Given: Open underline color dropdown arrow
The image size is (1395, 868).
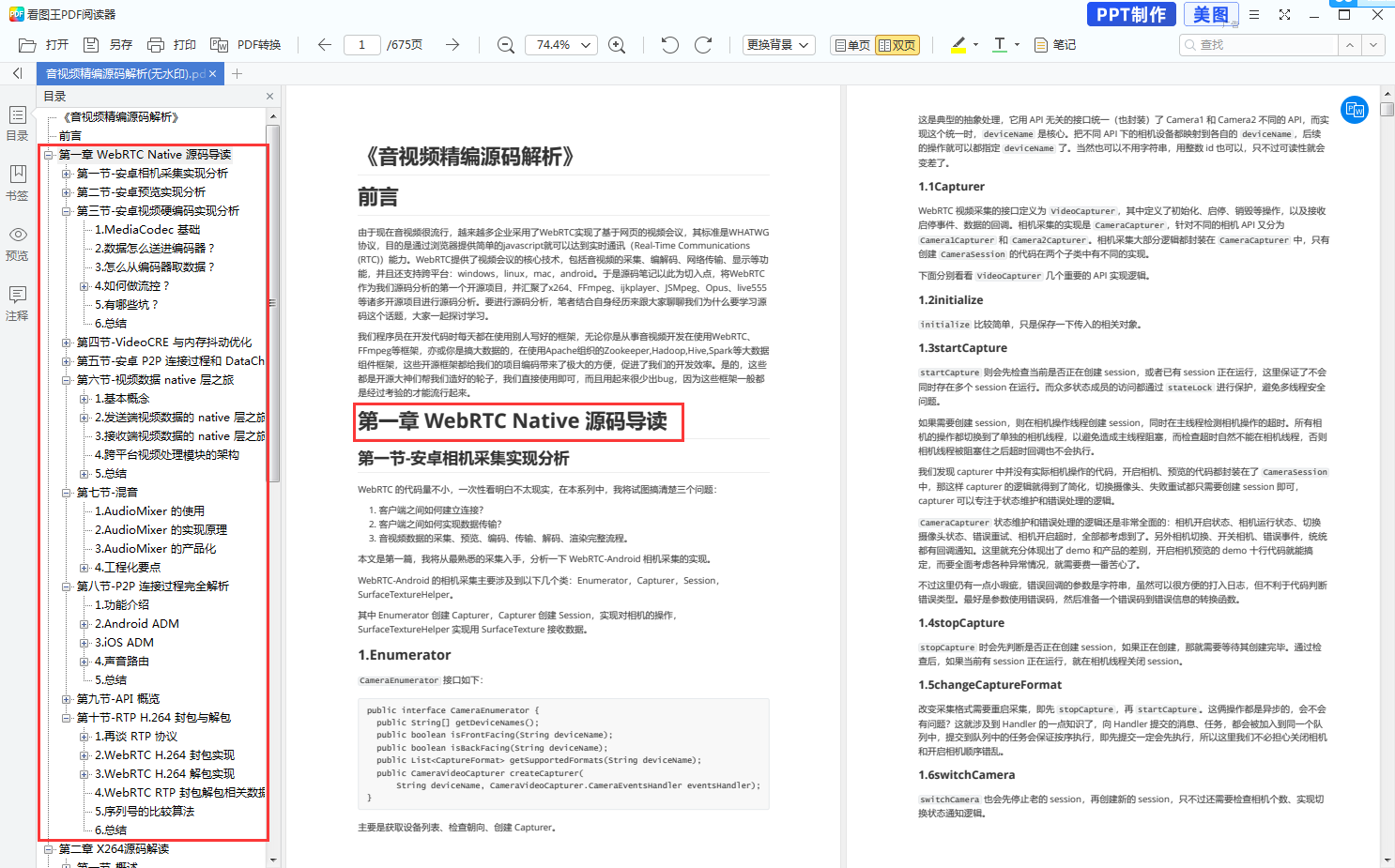Looking at the screenshot, I should click(x=1017, y=45).
